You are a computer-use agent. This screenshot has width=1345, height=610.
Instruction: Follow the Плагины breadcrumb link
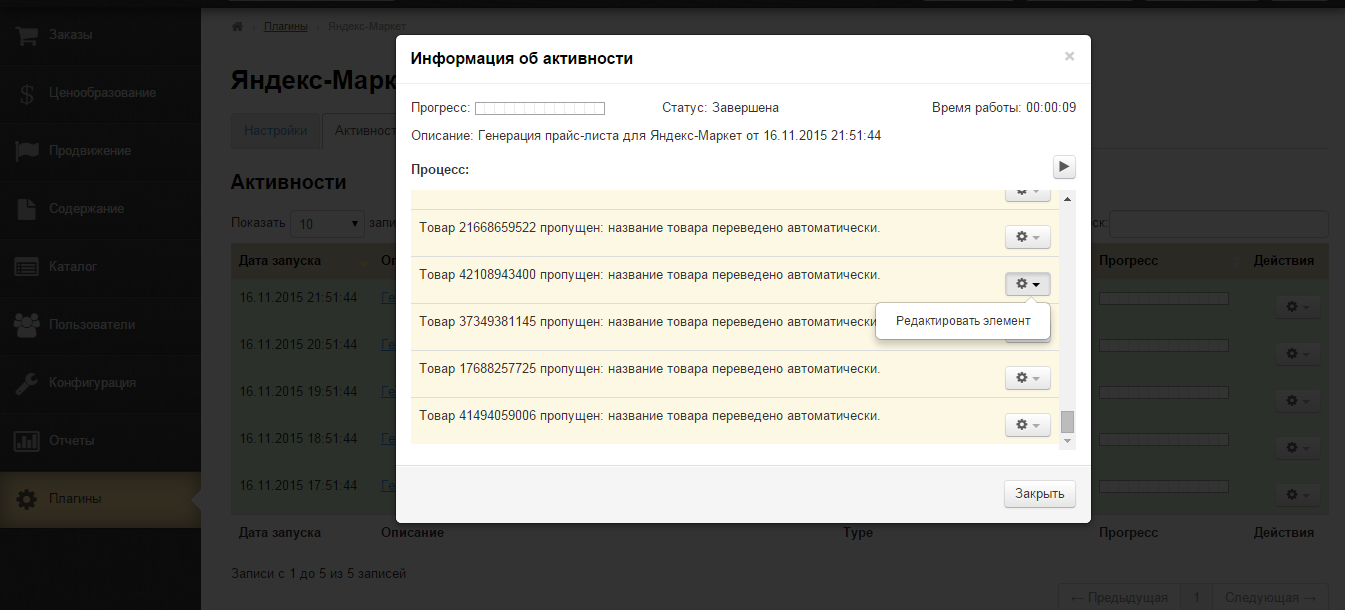pos(286,26)
